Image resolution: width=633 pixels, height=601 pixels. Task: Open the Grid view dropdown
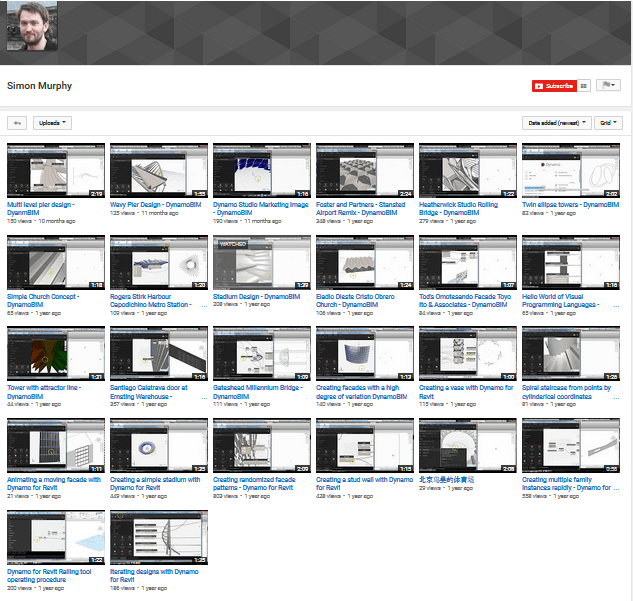click(607, 123)
